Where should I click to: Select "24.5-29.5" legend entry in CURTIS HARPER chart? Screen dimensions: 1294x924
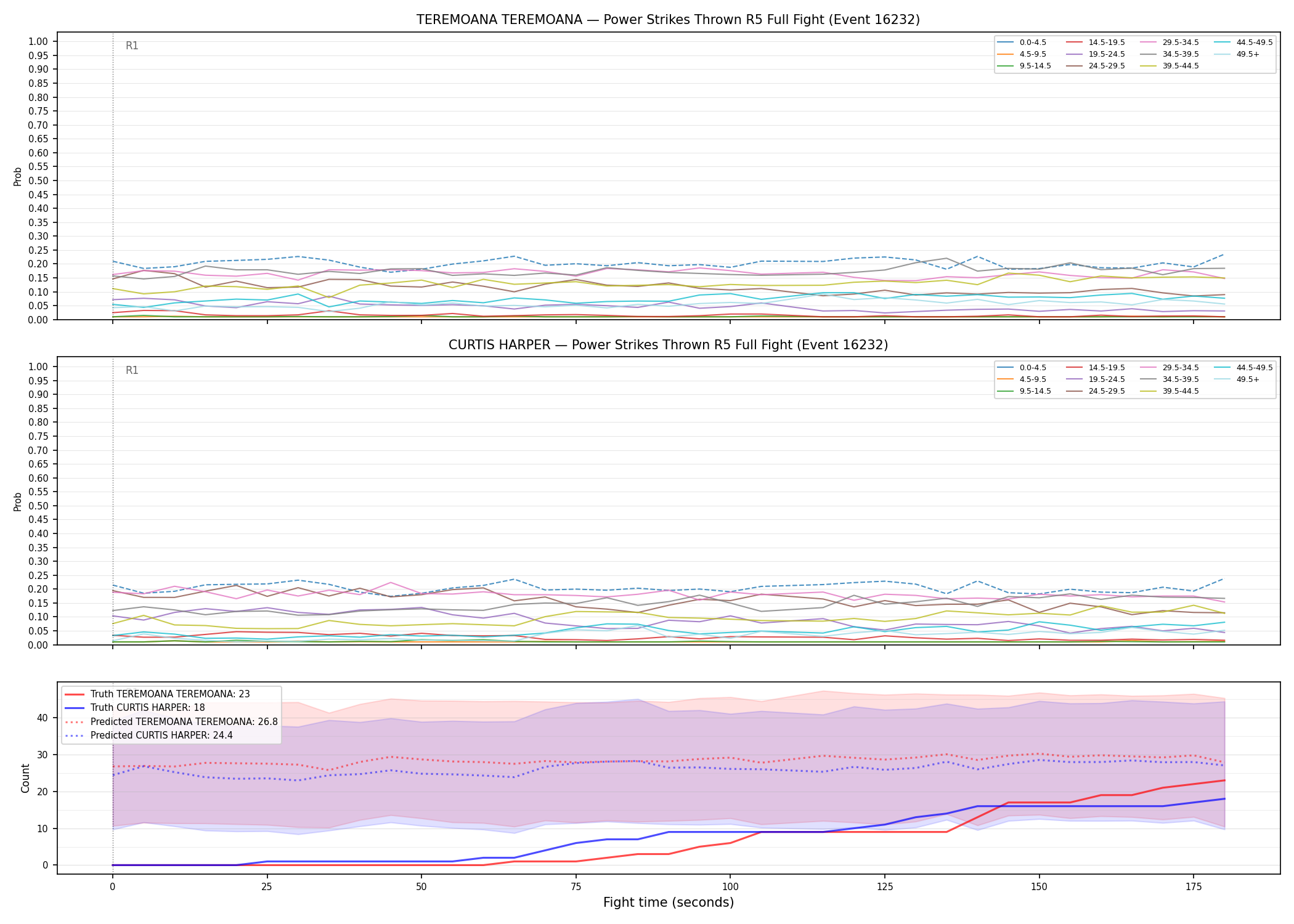pyautogui.click(x=1096, y=391)
